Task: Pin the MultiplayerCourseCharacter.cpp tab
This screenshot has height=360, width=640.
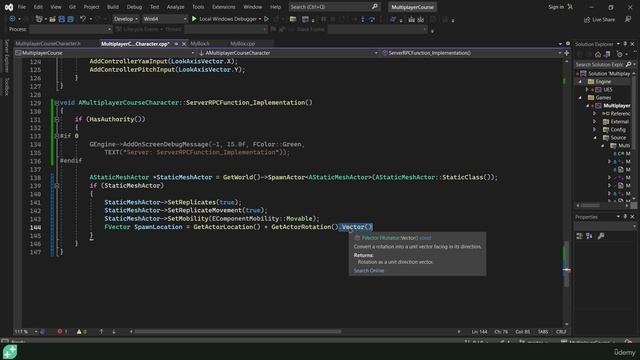Action: [176, 44]
